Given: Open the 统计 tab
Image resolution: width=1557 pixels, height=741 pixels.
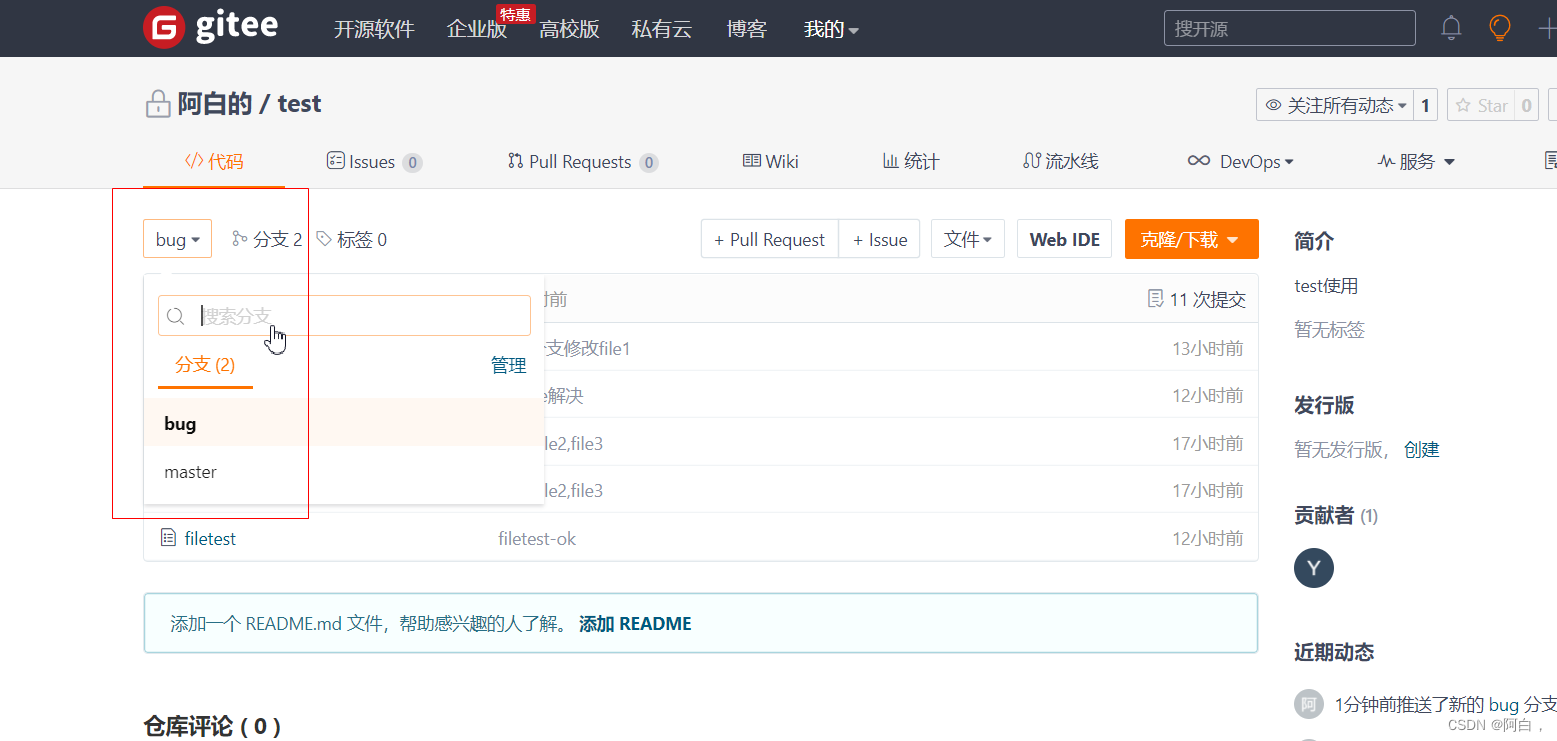Looking at the screenshot, I should pos(910,161).
